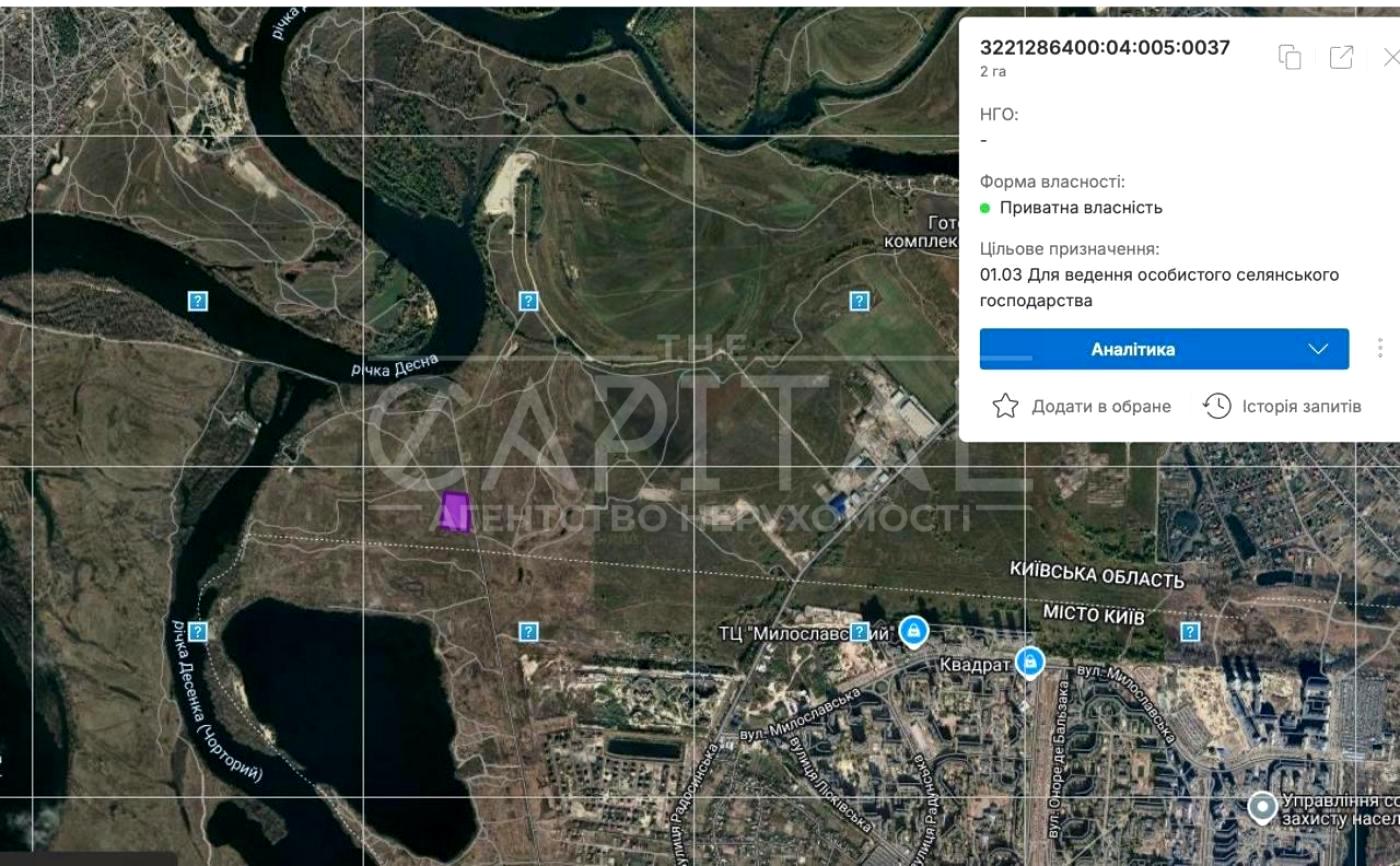Close the parcel info panel
This screenshot has width=1400, height=866.
(1391, 58)
